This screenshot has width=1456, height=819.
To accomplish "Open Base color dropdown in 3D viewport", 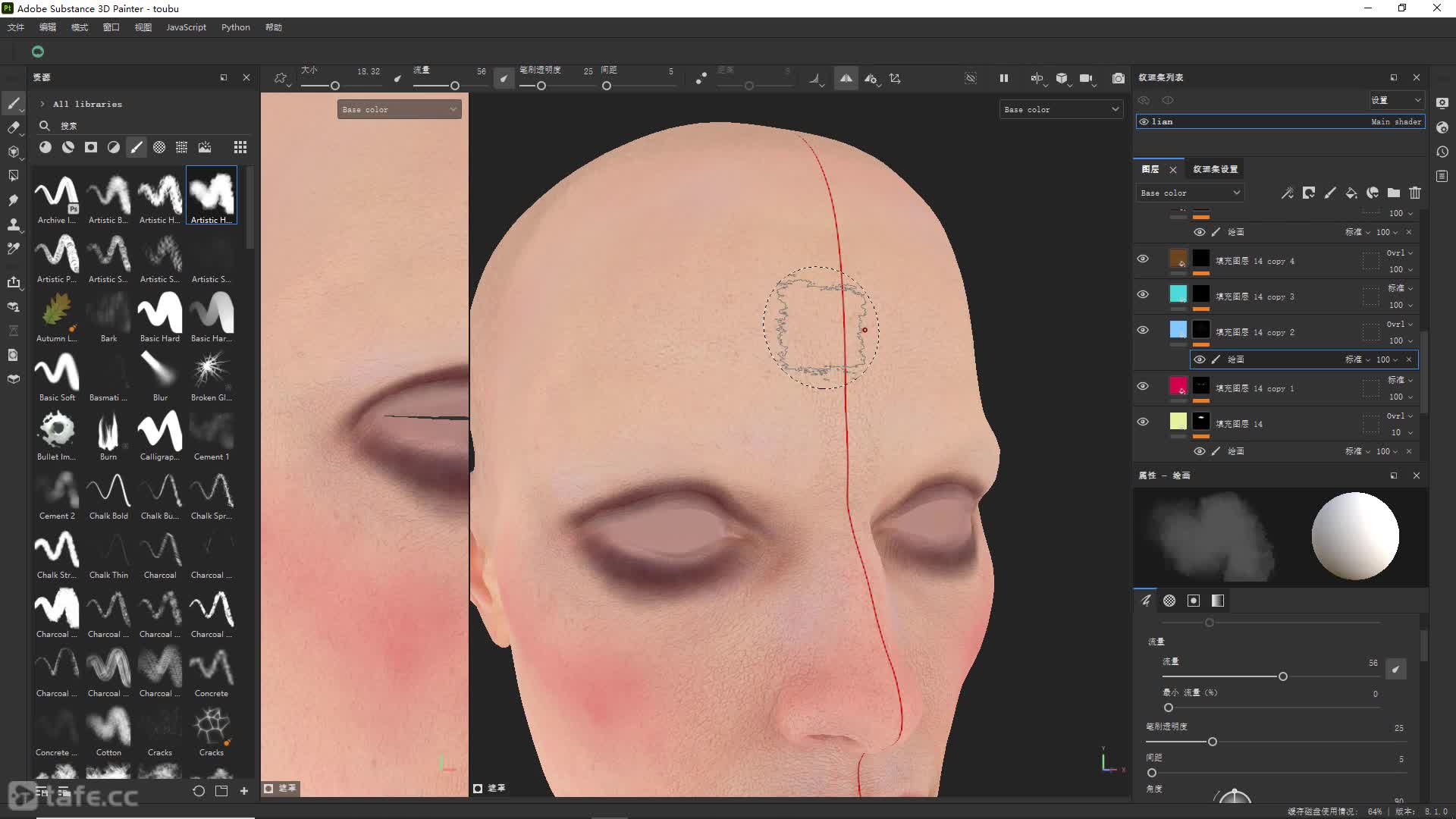I will click(x=1061, y=109).
